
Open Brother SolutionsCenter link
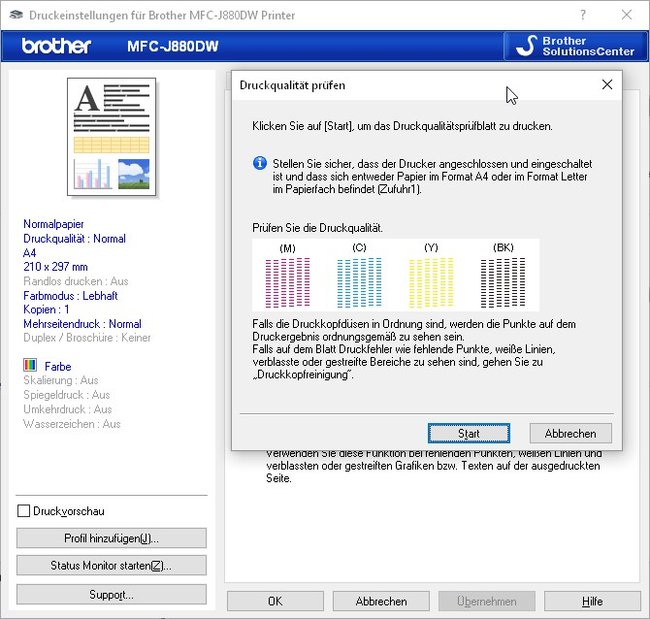click(575, 46)
